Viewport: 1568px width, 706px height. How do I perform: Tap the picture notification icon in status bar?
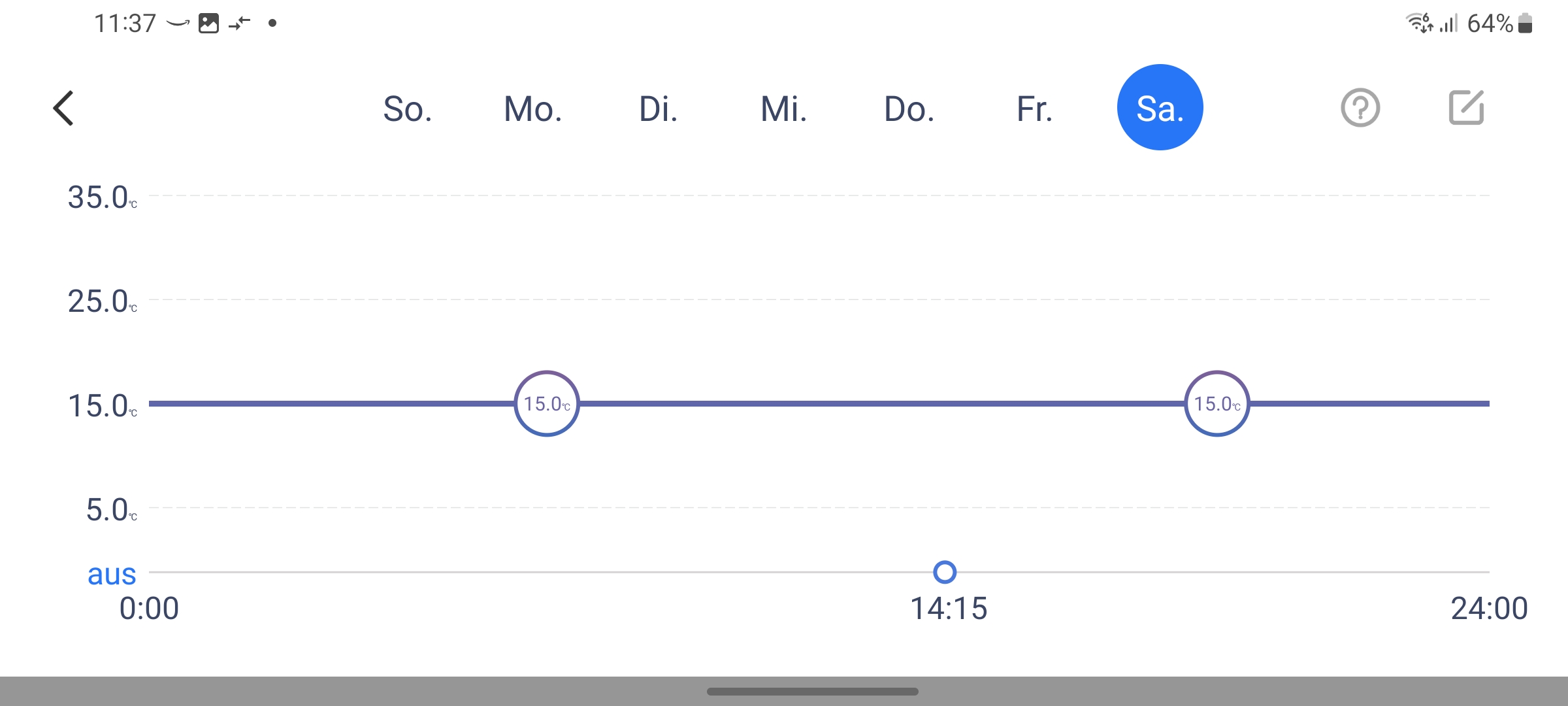point(208,24)
